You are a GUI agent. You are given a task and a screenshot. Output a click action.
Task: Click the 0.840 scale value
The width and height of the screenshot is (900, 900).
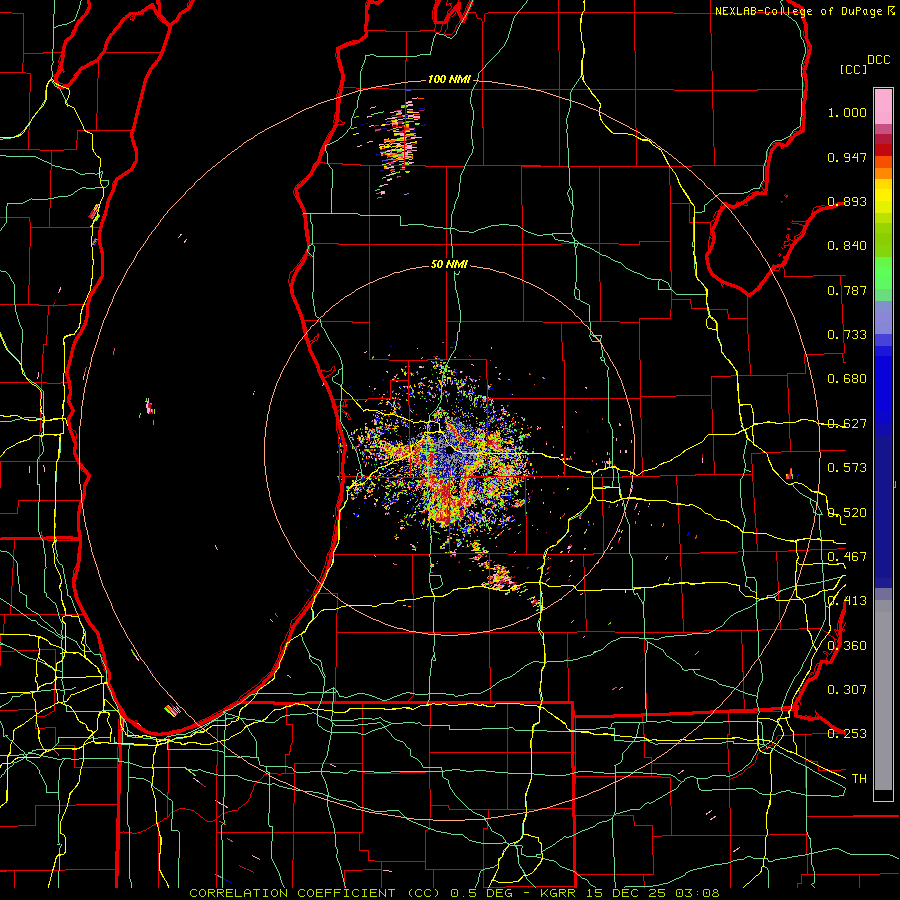[847, 246]
